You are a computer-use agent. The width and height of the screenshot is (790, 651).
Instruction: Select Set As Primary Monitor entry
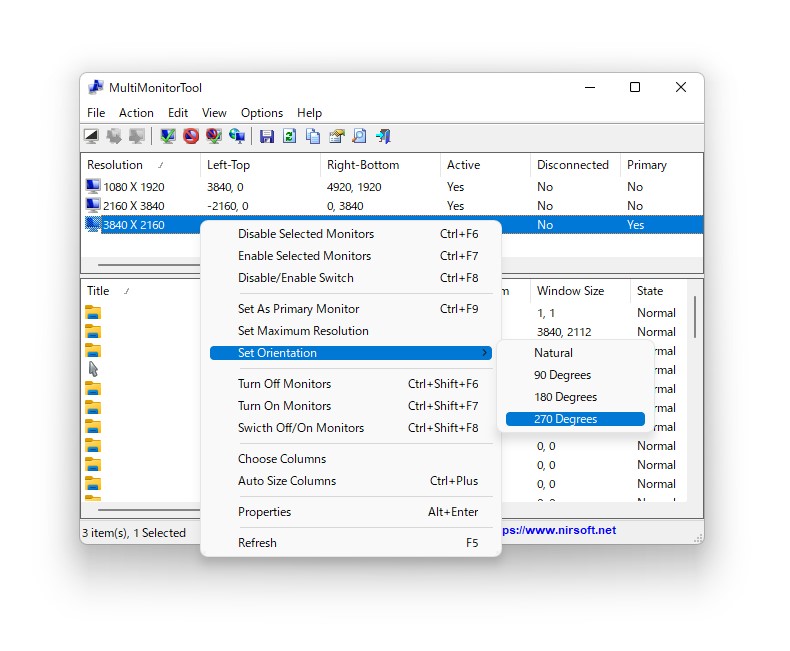(x=351, y=309)
